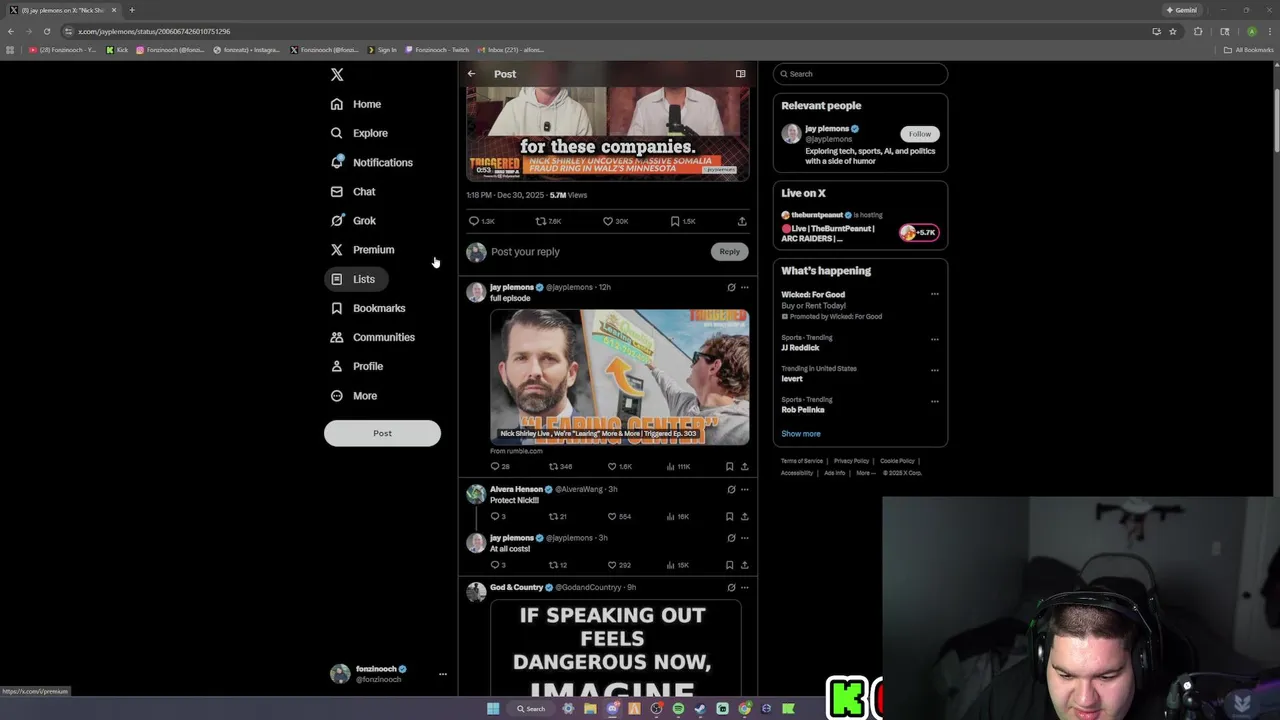
Task: Open Cookie Policy footer link
Action: coord(897,461)
